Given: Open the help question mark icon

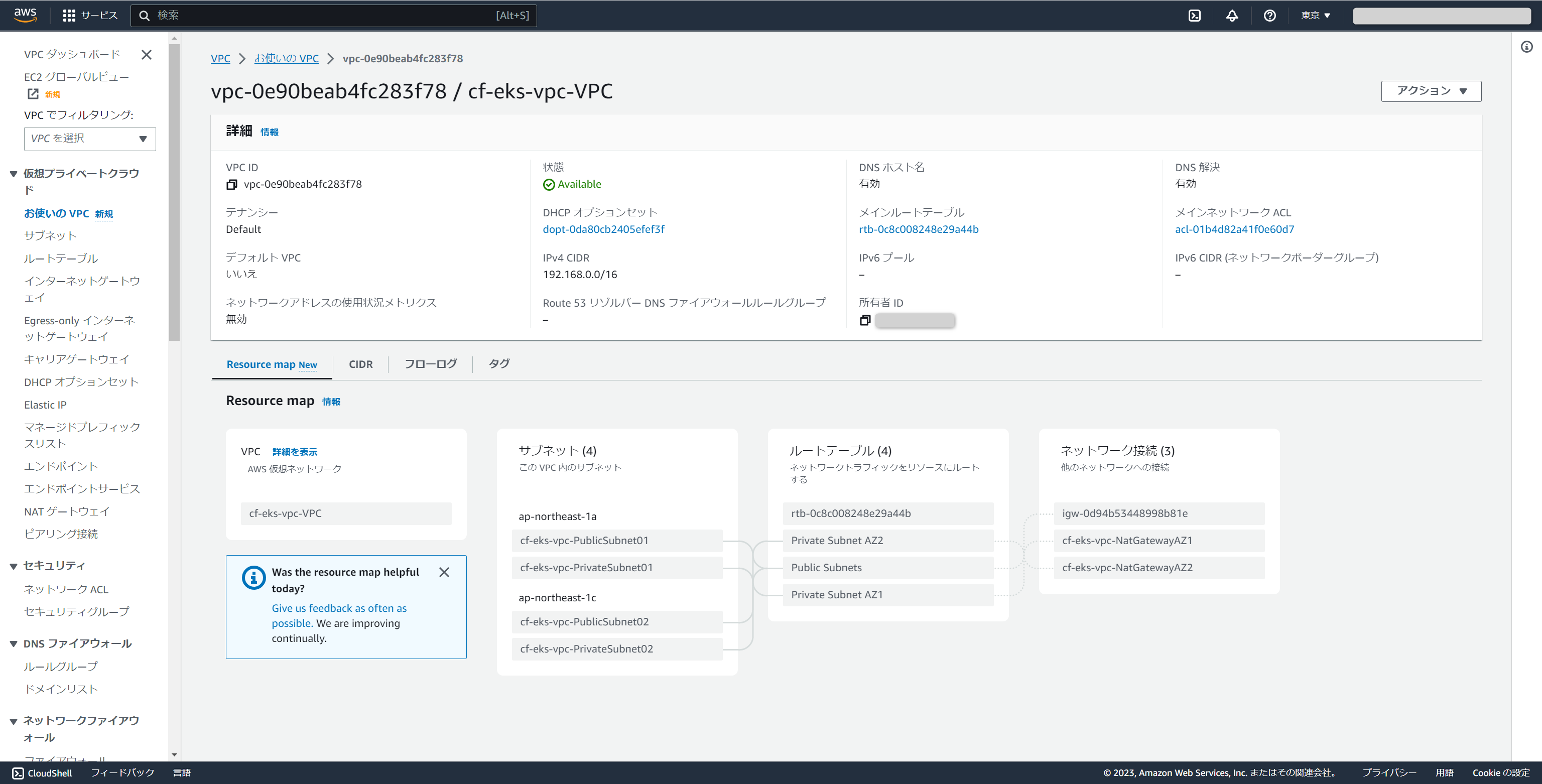Looking at the screenshot, I should click(1269, 16).
